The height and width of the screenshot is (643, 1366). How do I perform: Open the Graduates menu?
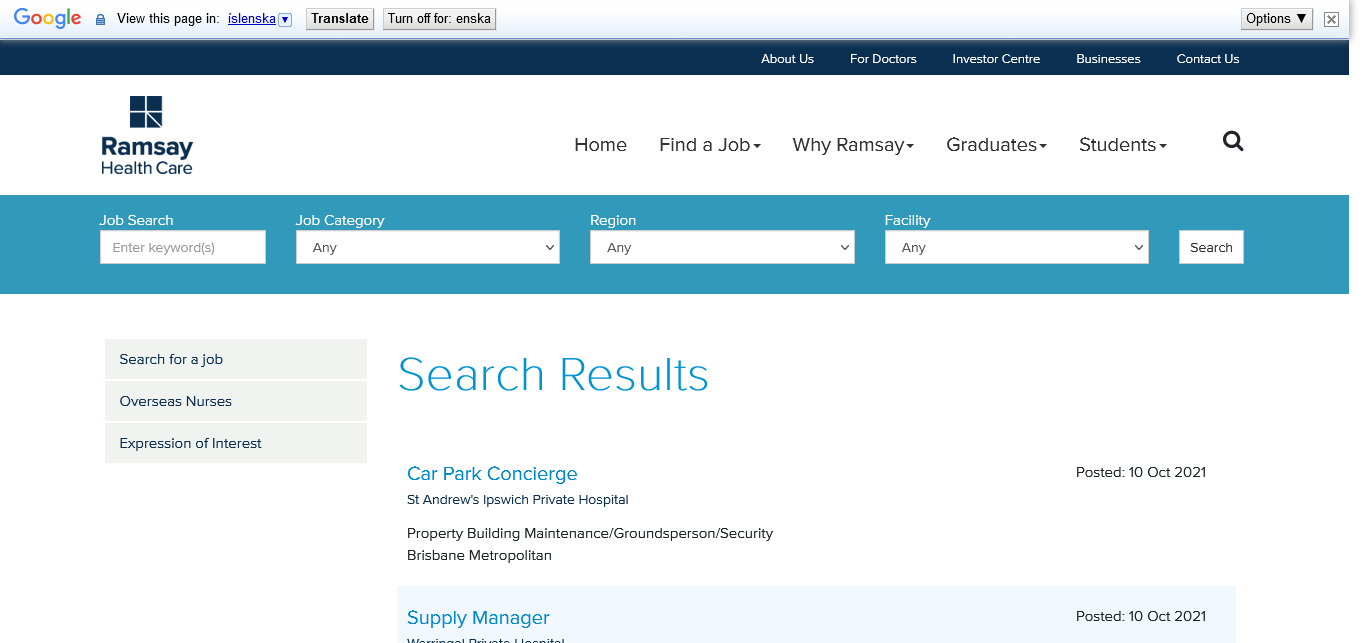(x=996, y=145)
